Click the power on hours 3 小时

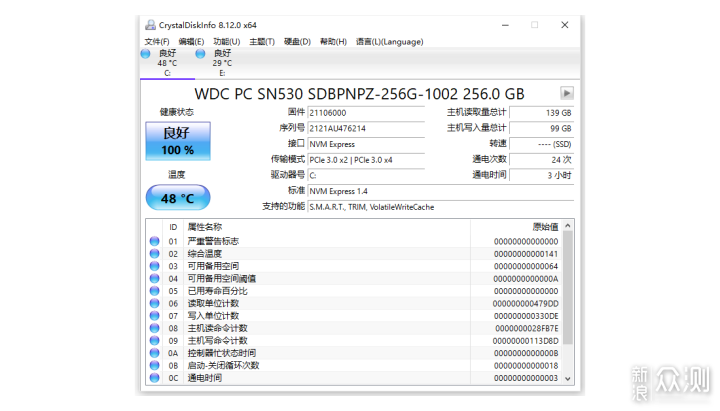[542, 175]
